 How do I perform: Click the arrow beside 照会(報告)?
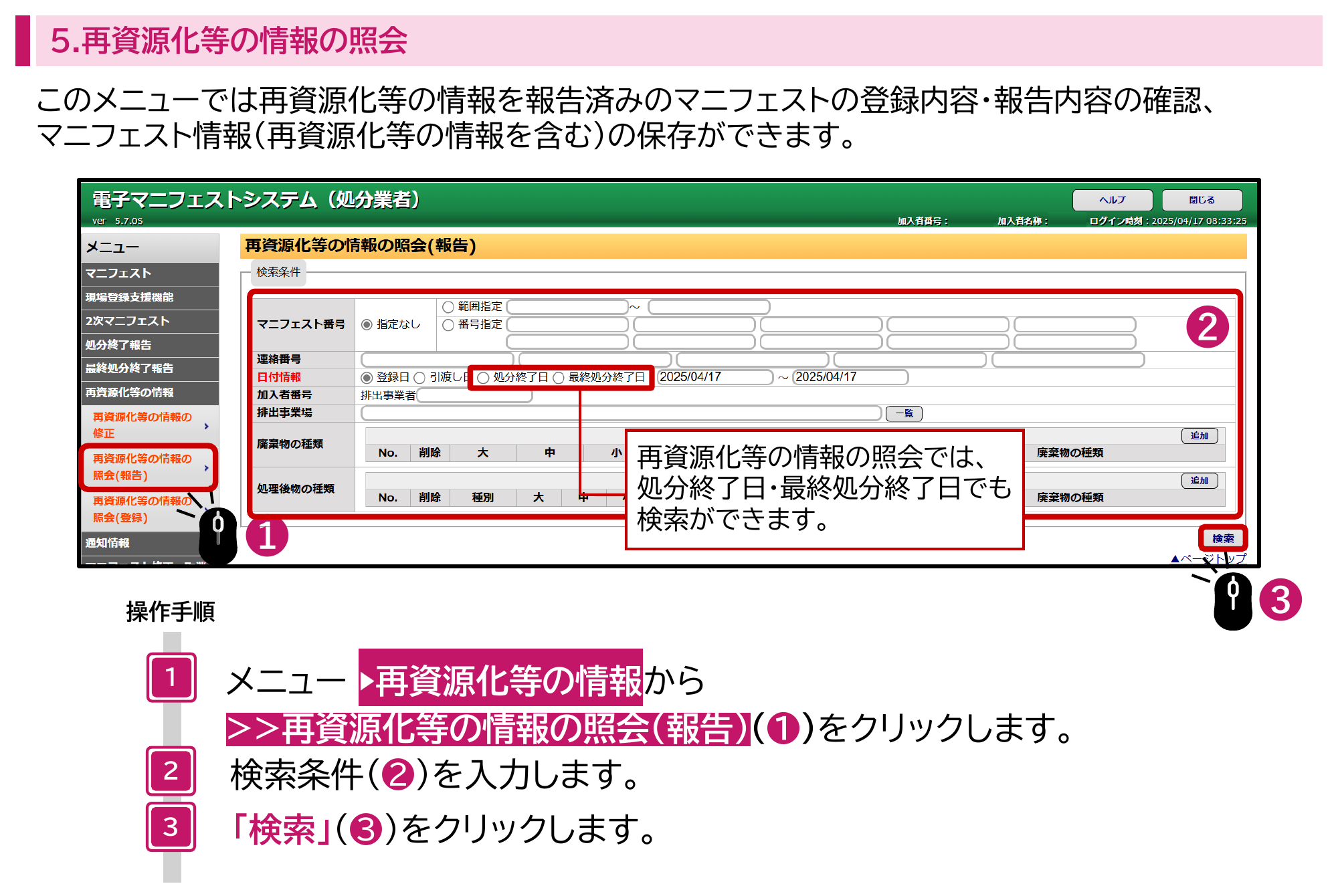(206, 468)
